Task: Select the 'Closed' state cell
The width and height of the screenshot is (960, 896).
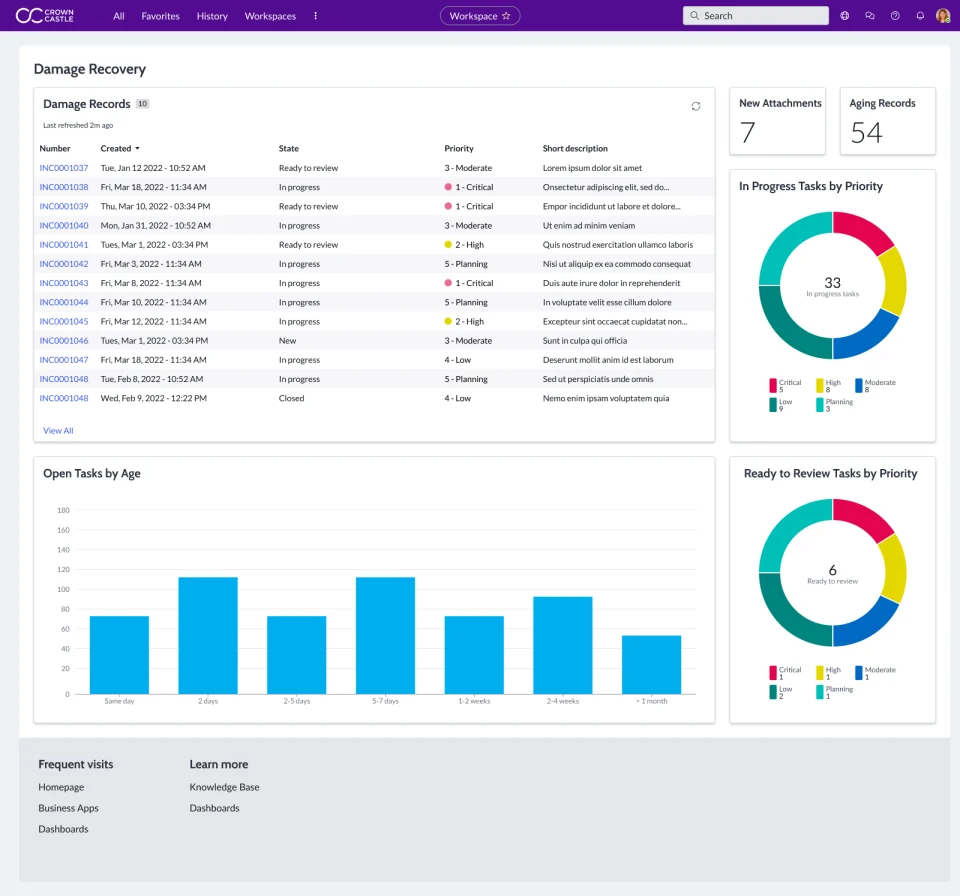Action: pos(291,398)
